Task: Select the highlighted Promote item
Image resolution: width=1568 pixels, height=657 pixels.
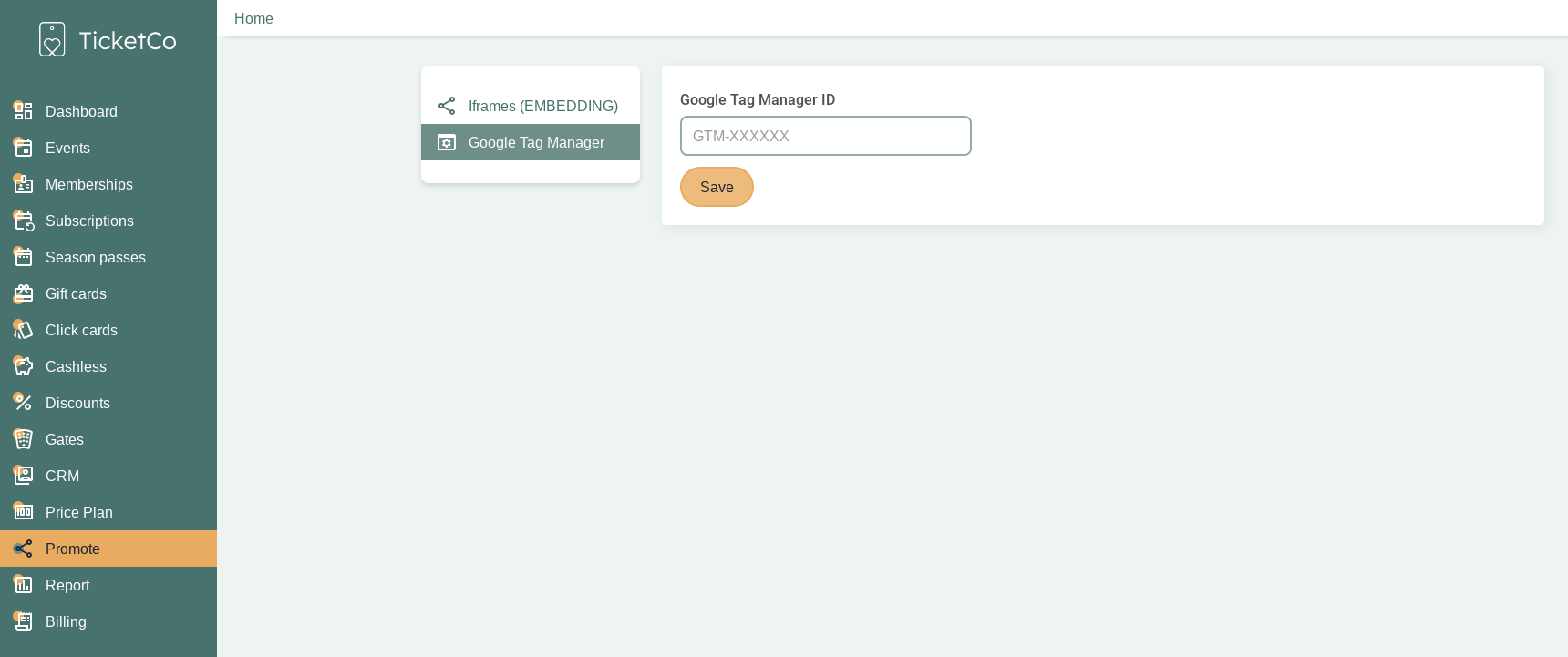Action: pos(108,549)
